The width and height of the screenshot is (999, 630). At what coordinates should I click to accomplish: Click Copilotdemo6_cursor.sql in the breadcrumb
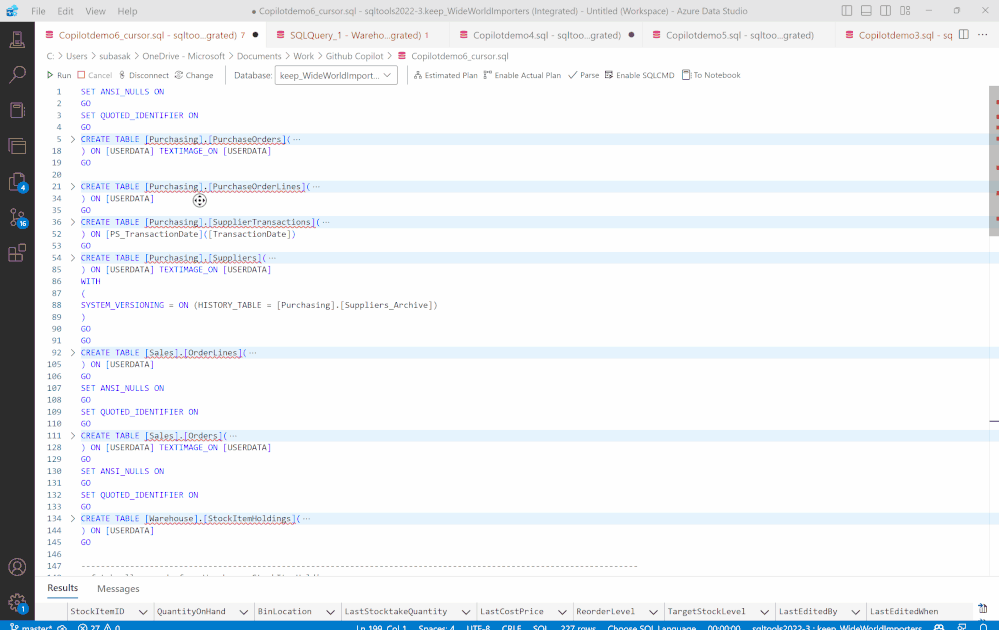click(x=459, y=56)
